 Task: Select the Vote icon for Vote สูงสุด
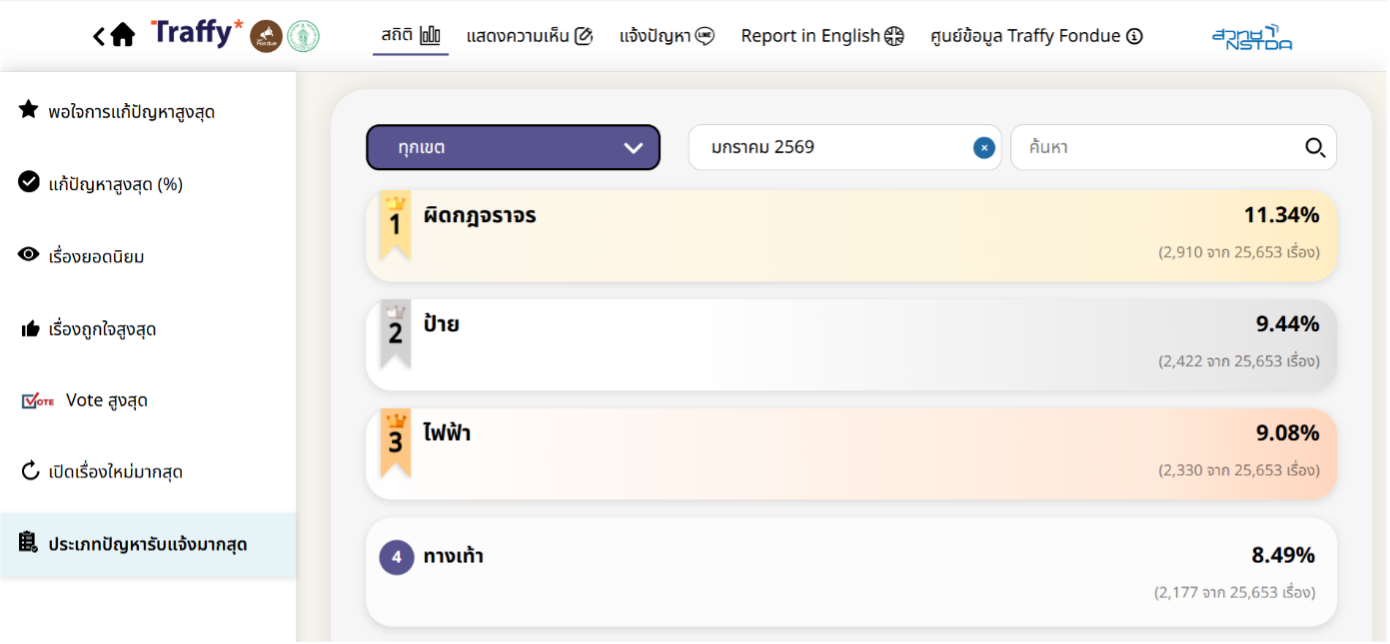pos(38,401)
